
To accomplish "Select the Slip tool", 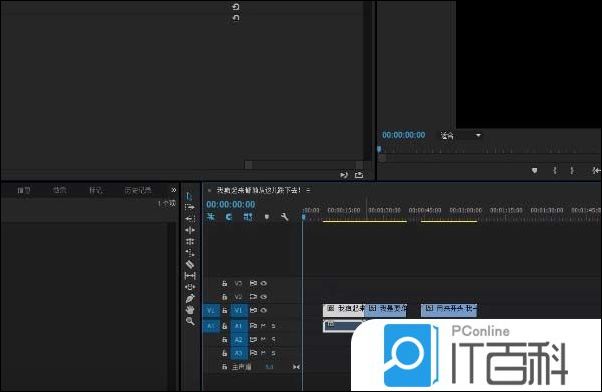I will pyautogui.click(x=190, y=276).
